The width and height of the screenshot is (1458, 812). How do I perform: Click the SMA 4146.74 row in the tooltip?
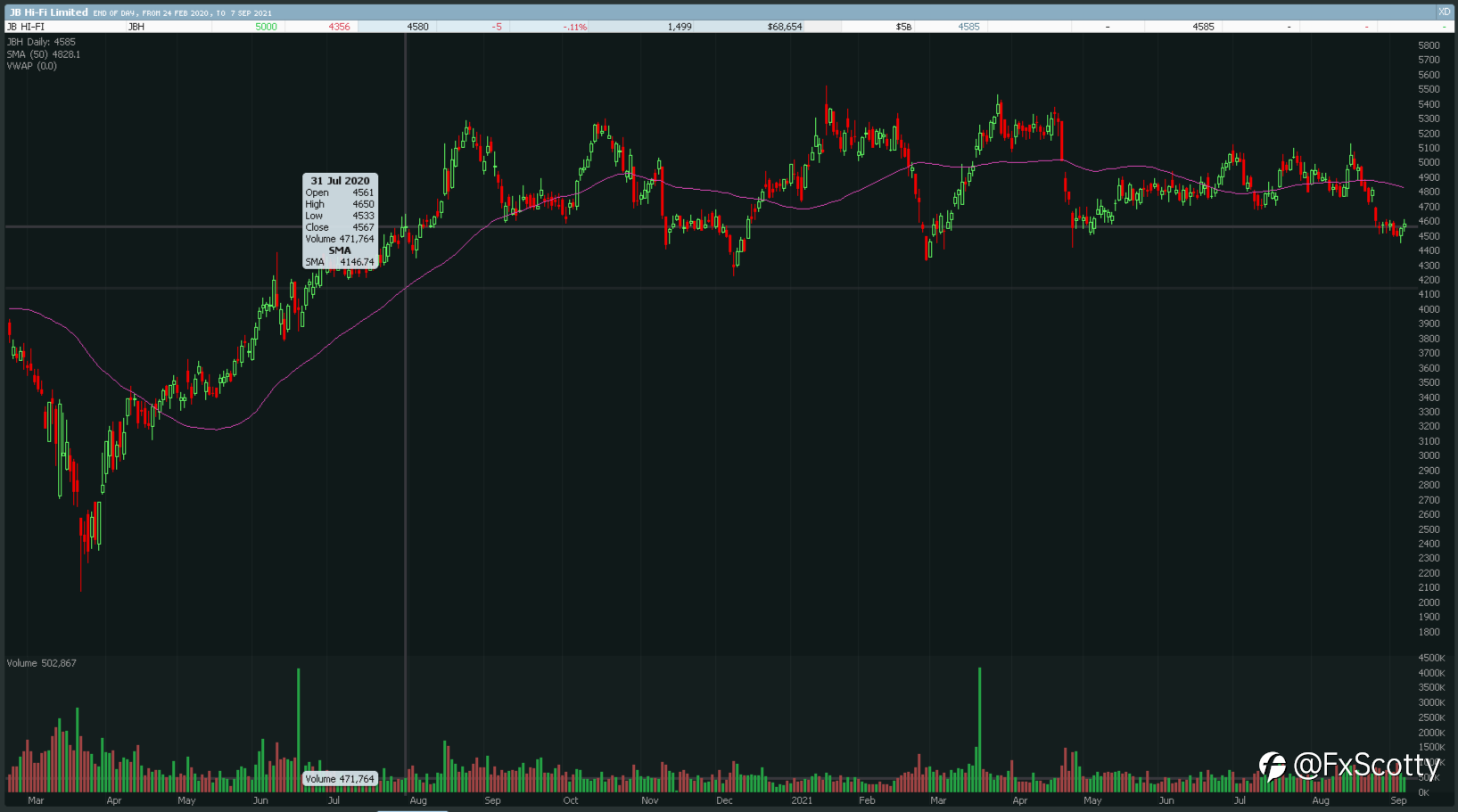point(340,262)
